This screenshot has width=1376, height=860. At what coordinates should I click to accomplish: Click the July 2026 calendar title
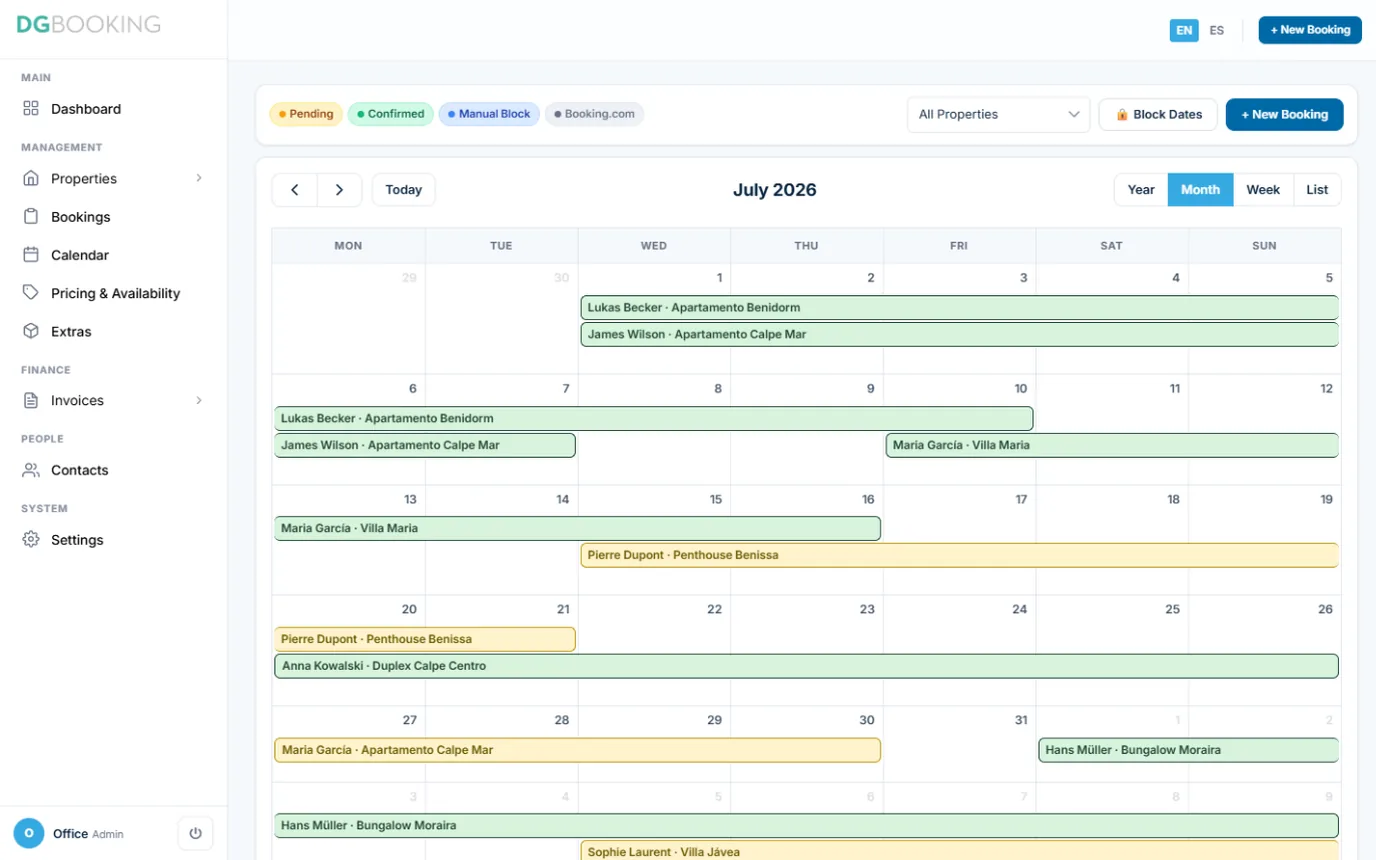(x=775, y=190)
